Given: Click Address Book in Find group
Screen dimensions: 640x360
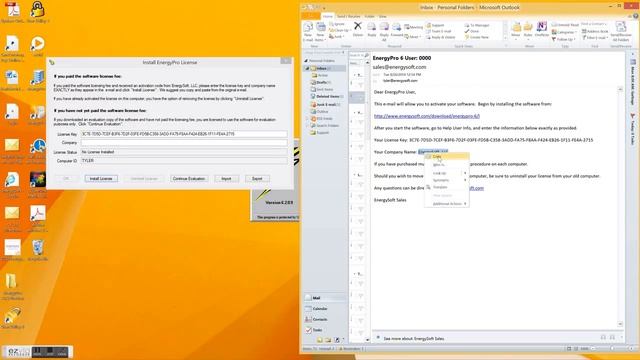Looking at the screenshot, I should click(x=595, y=31).
